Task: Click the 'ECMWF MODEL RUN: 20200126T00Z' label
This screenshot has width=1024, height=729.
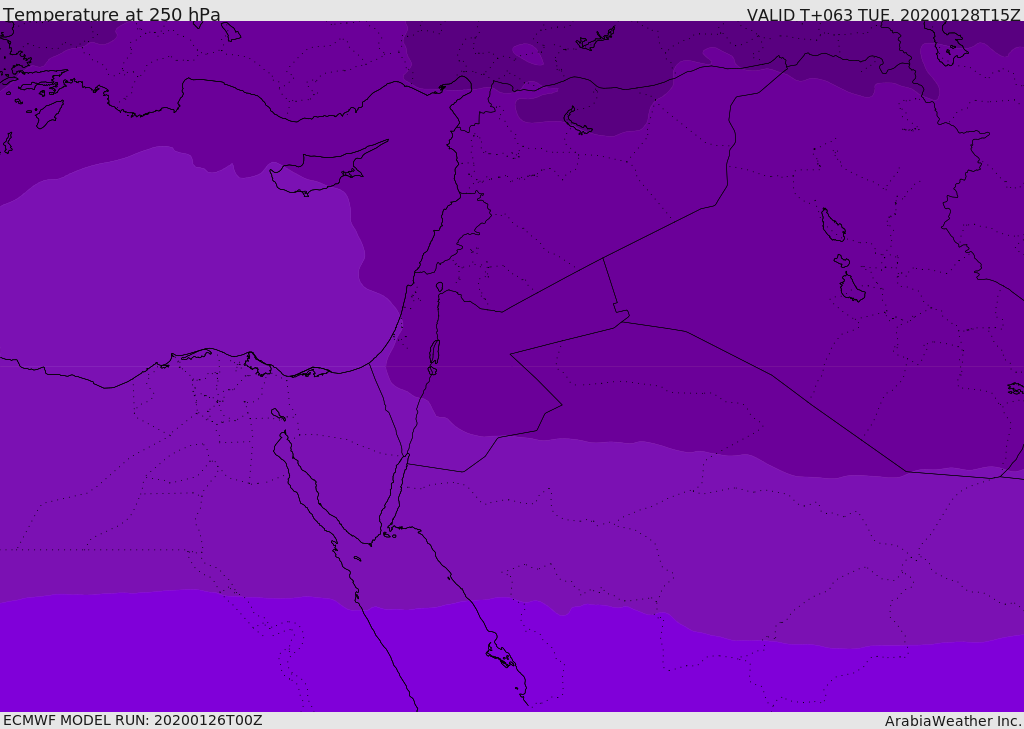Action: 133,720
